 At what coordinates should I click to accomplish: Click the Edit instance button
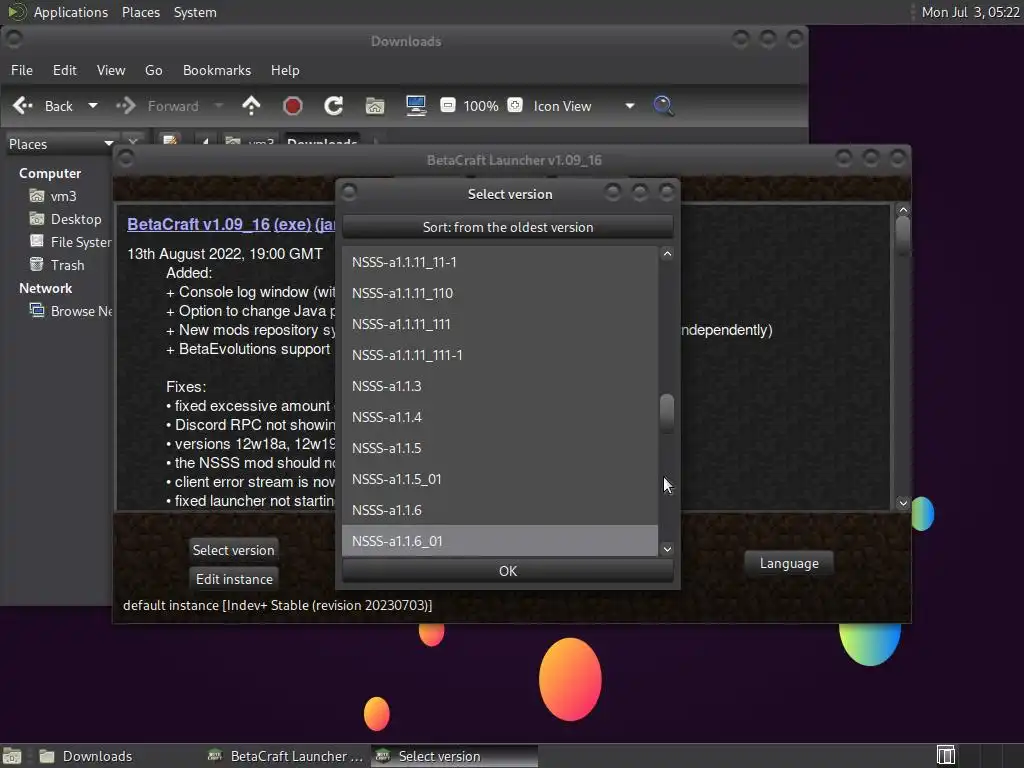click(234, 579)
